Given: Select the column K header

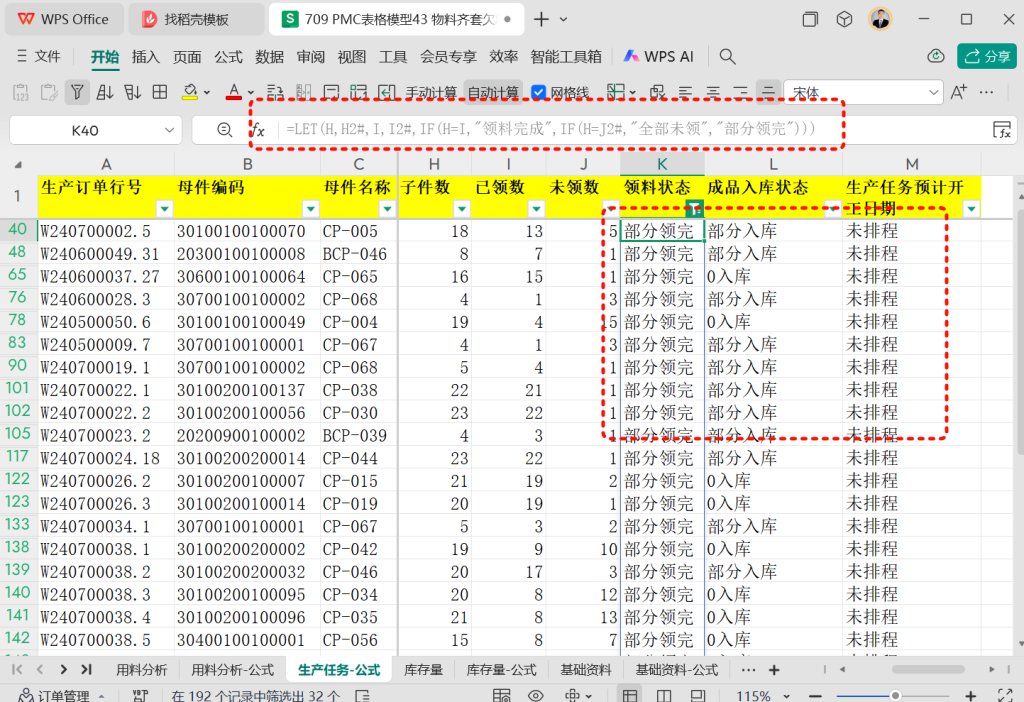Looking at the screenshot, I should (662, 164).
